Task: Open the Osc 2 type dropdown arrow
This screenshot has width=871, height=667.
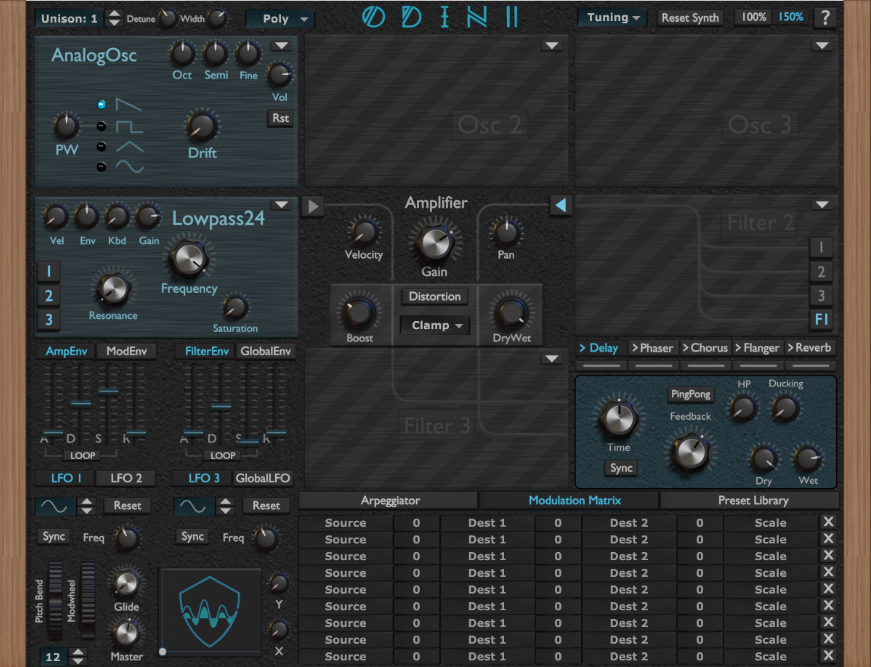Action: [552, 46]
